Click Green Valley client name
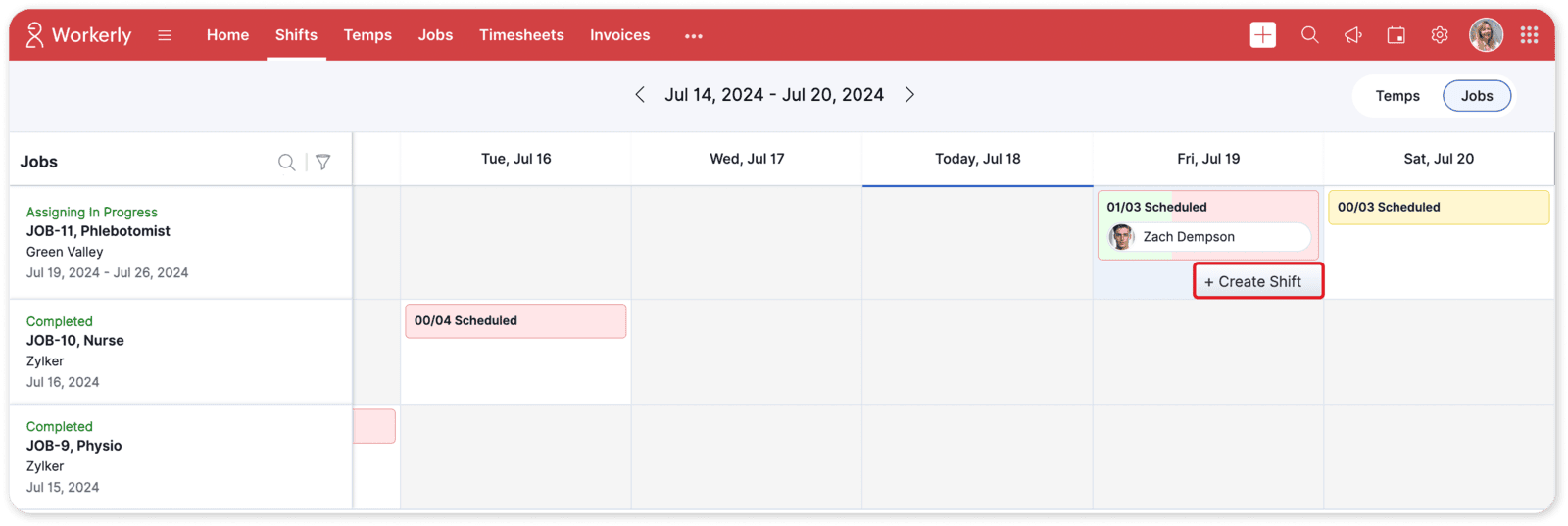 point(65,252)
